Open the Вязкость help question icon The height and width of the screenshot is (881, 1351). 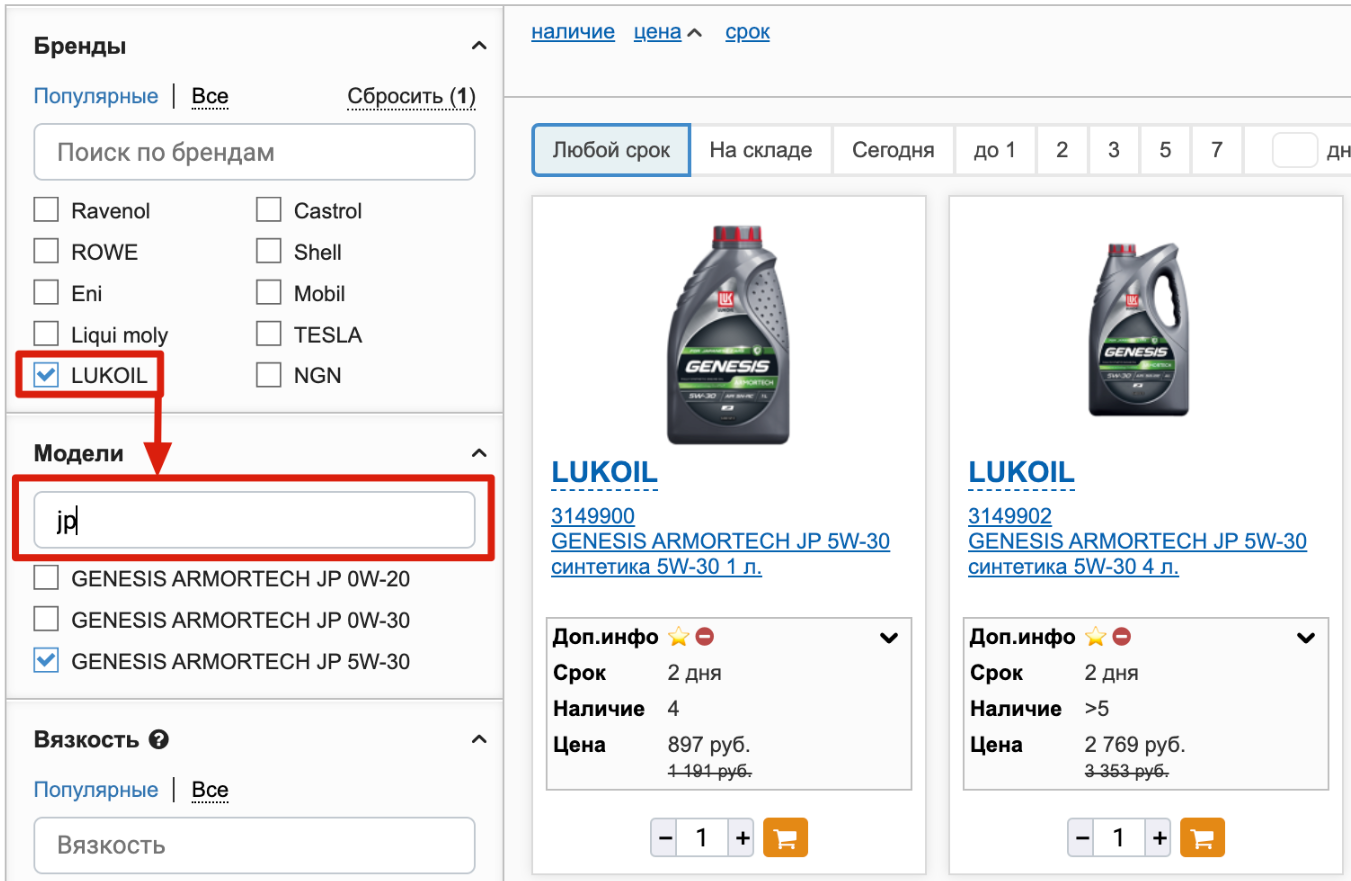tap(158, 740)
